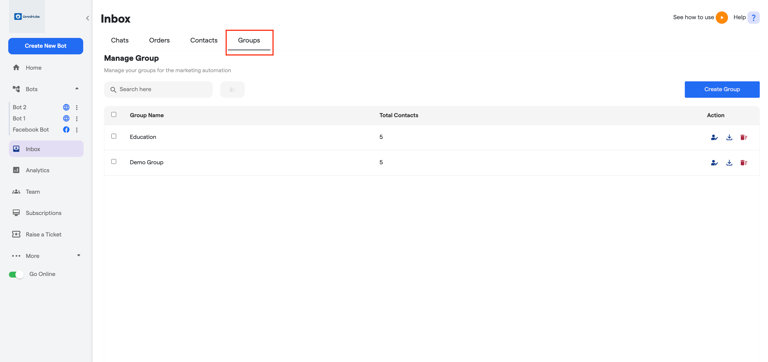Toggle the Go Online switch
Viewport: 768px width, 362px height.
click(16, 274)
